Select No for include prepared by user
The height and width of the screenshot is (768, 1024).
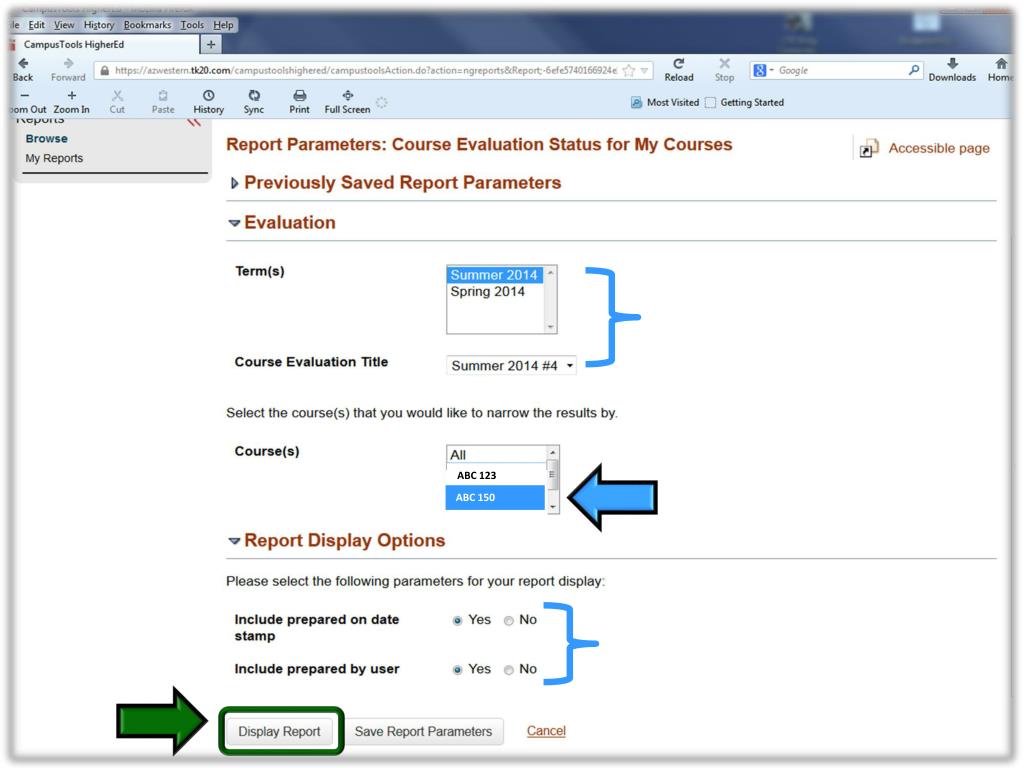click(509, 670)
